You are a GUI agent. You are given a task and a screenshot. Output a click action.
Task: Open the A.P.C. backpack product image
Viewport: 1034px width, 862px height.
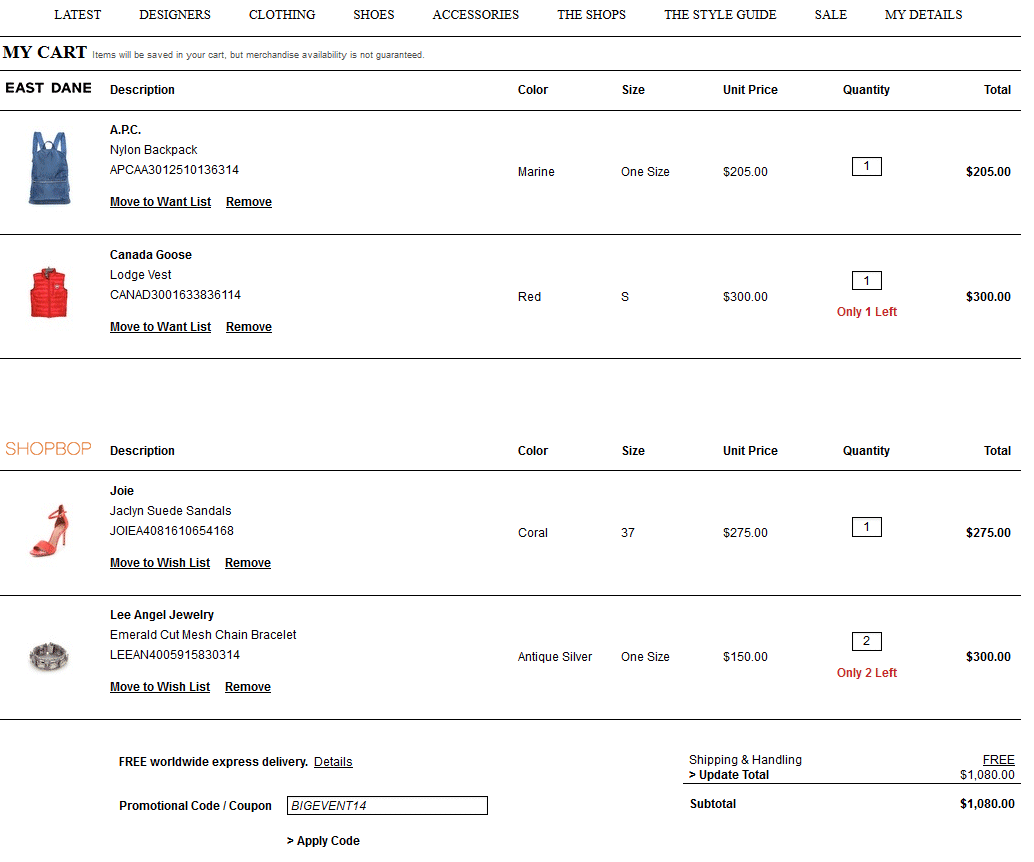[x=49, y=169]
